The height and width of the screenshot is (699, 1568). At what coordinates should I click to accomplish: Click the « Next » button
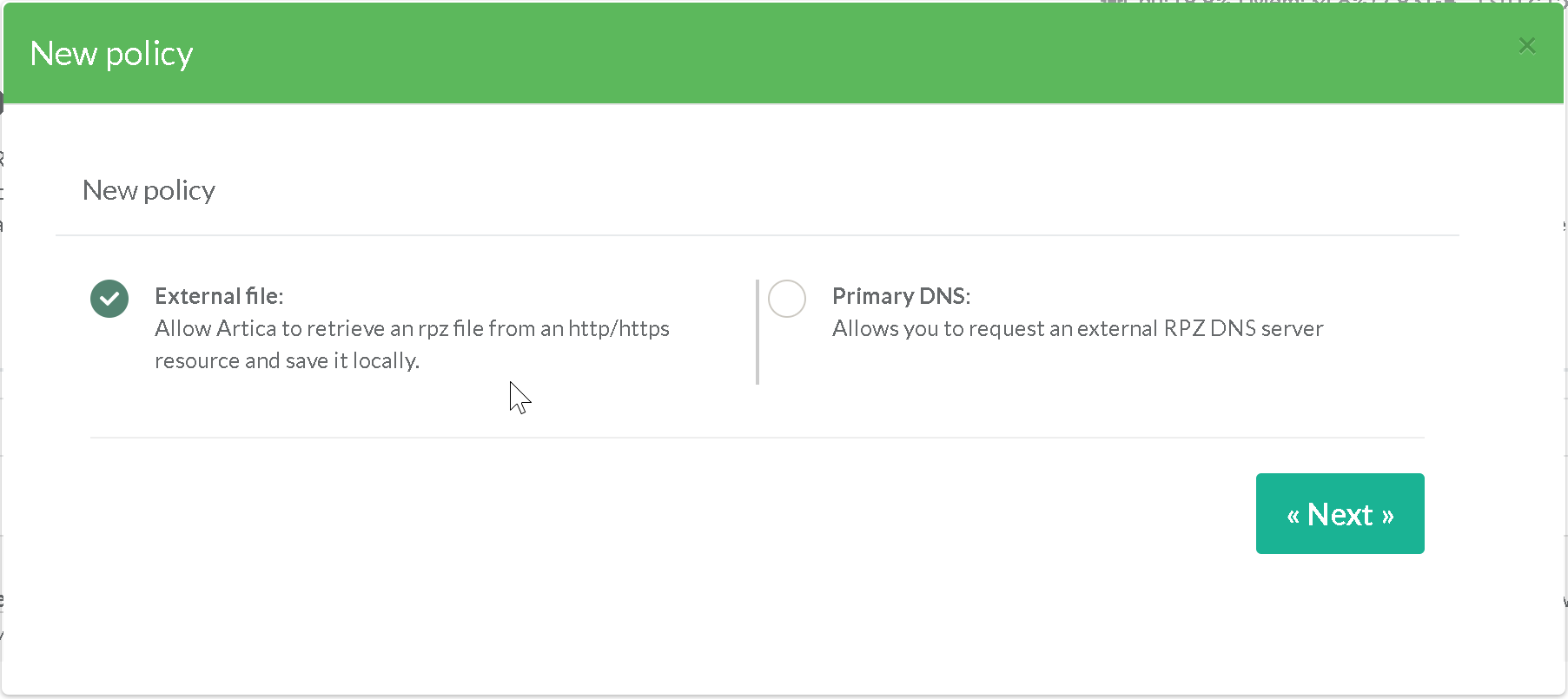(x=1340, y=514)
